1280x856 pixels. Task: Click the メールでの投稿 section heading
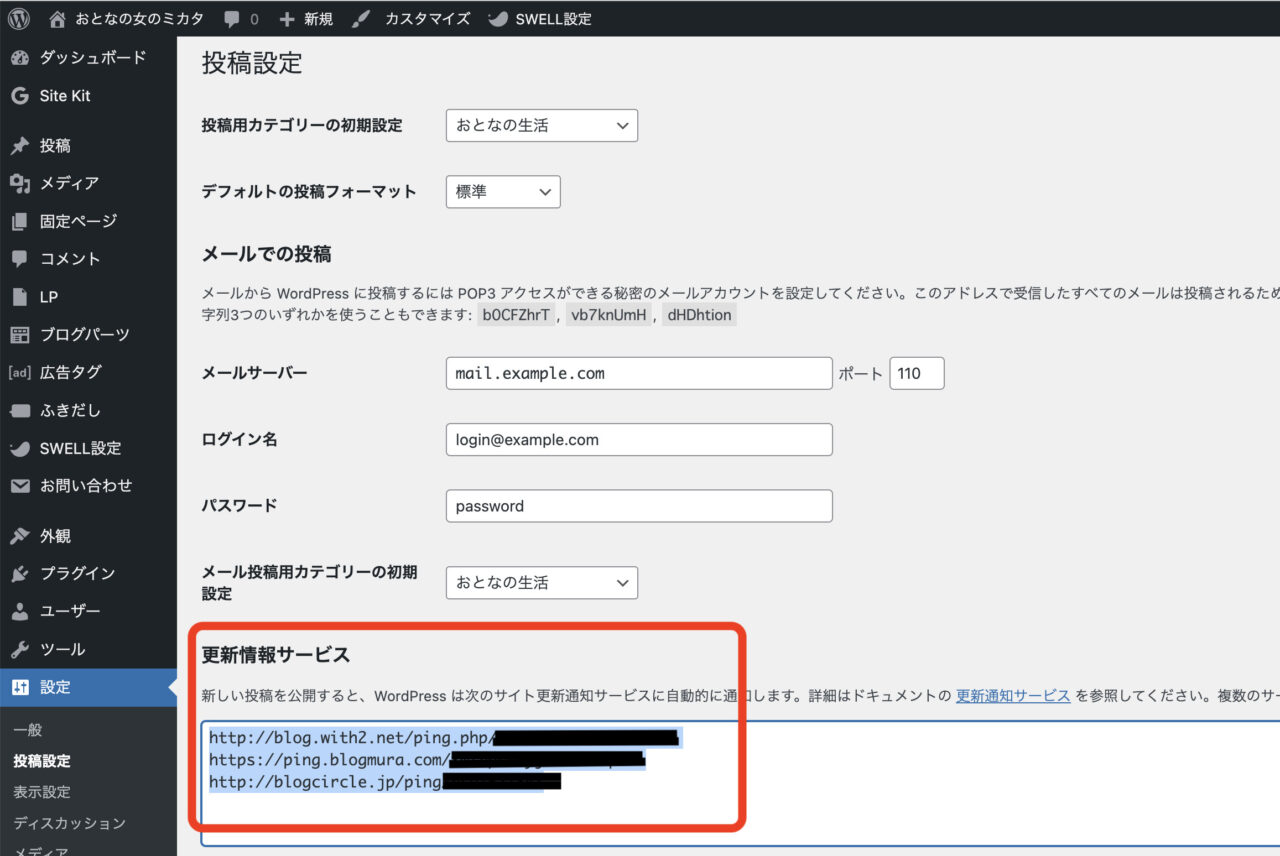(x=266, y=254)
